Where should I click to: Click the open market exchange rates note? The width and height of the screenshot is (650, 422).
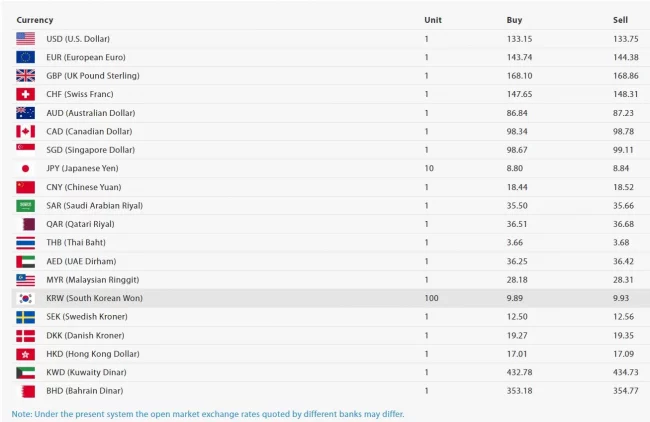click(x=208, y=413)
